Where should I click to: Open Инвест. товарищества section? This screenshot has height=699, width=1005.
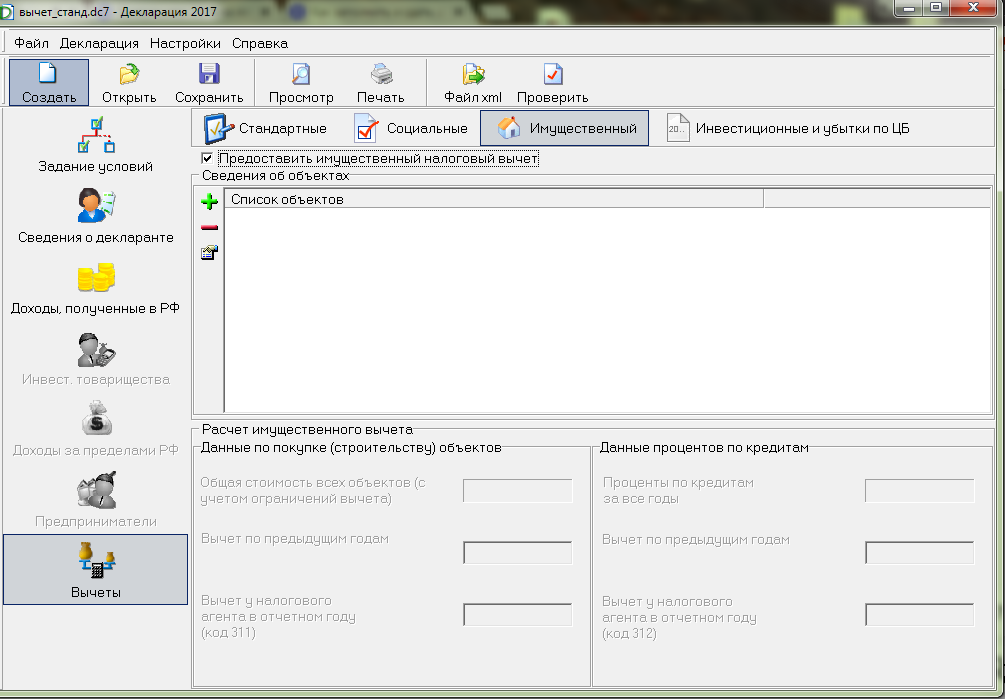96,358
